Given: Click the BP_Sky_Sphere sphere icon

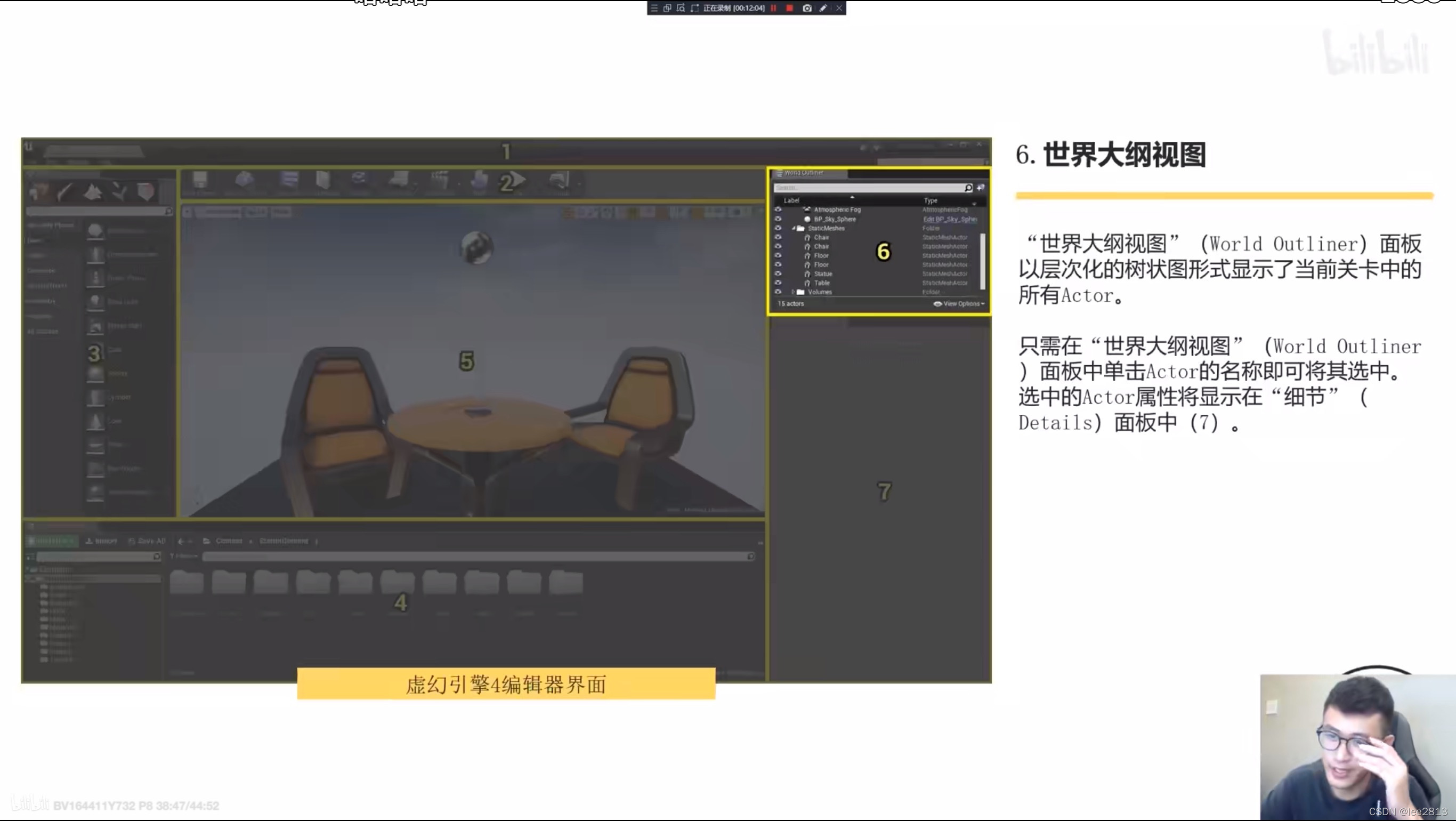Looking at the screenshot, I should (807, 219).
